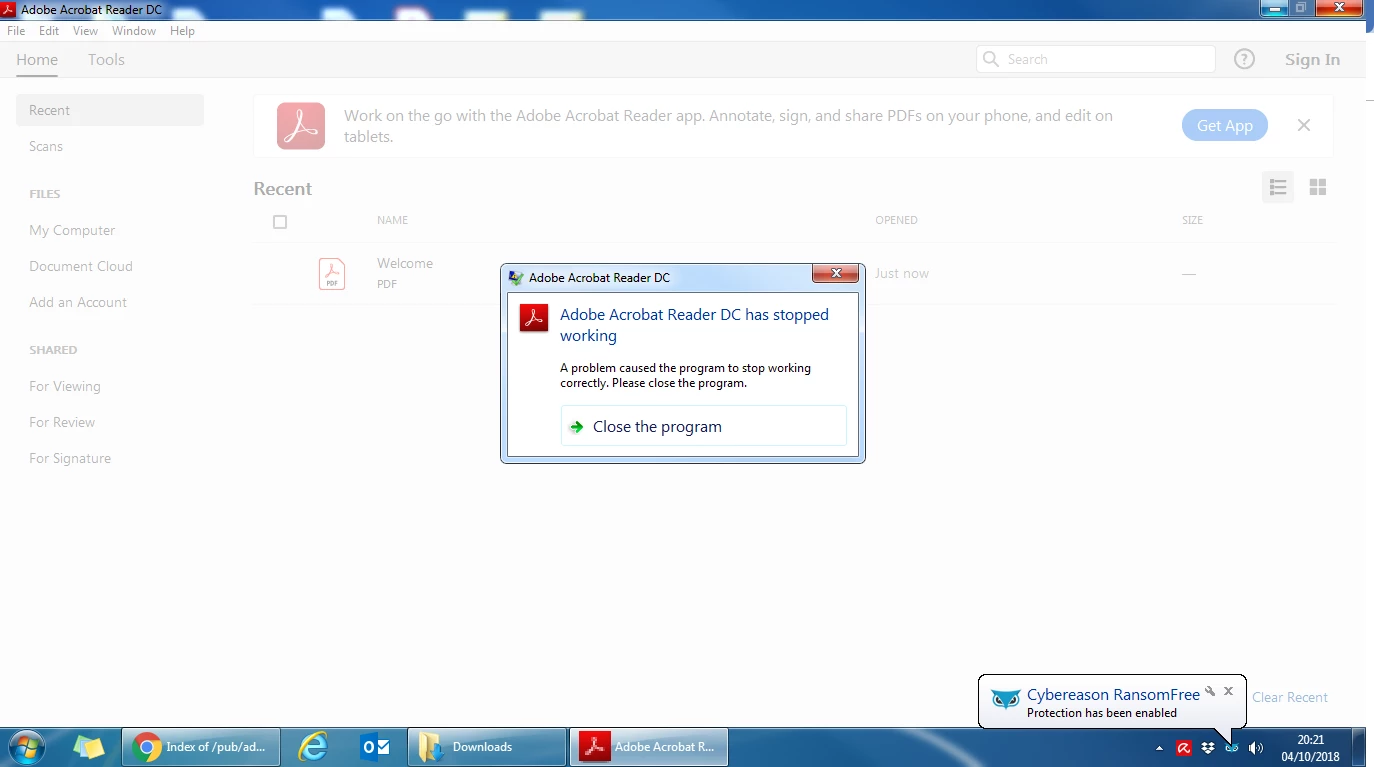1374x767 pixels.
Task: Show hidden system tray icons
Action: click(x=1159, y=748)
